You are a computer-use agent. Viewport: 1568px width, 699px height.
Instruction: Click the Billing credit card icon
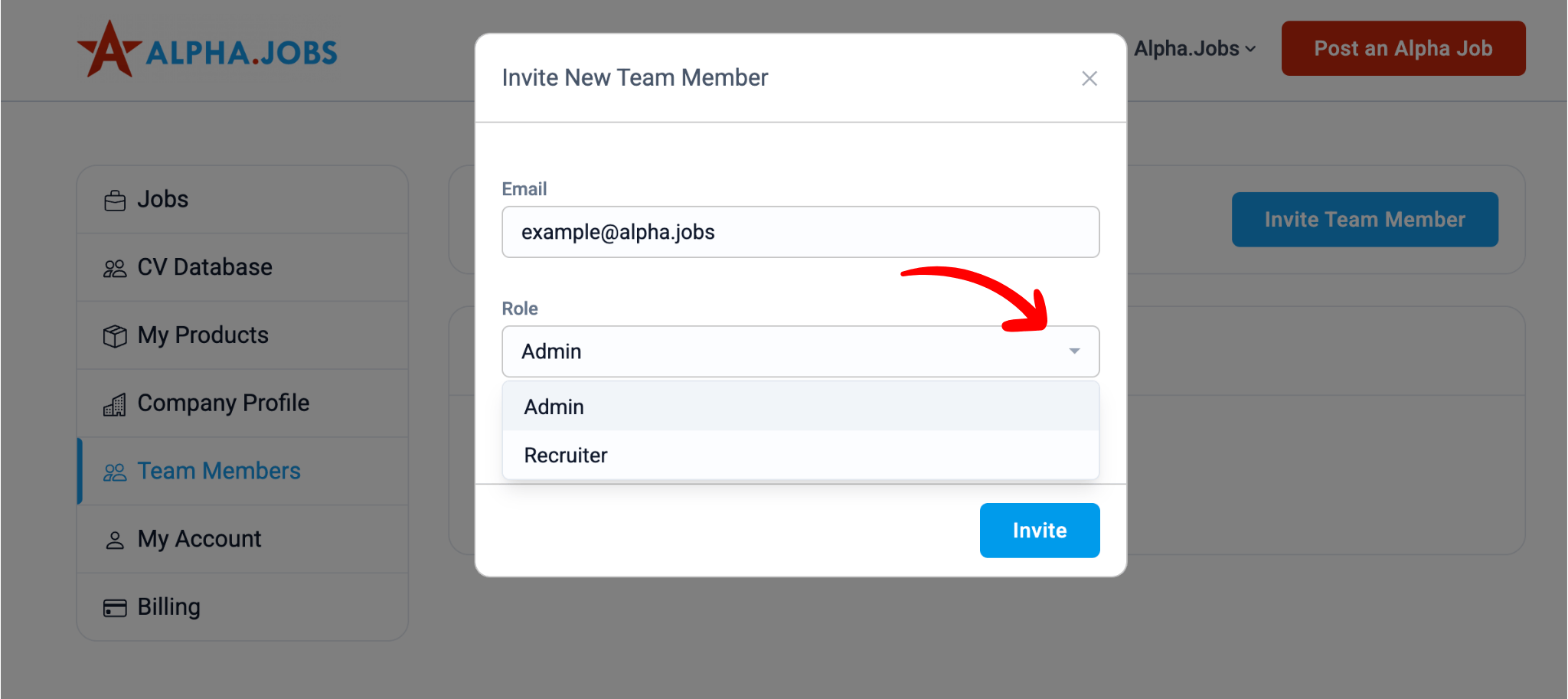[x=115, y=608]
